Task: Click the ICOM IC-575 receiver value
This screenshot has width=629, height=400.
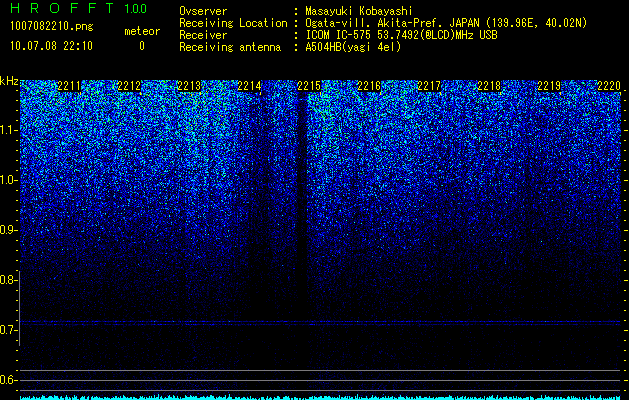Action: (401, 35)
